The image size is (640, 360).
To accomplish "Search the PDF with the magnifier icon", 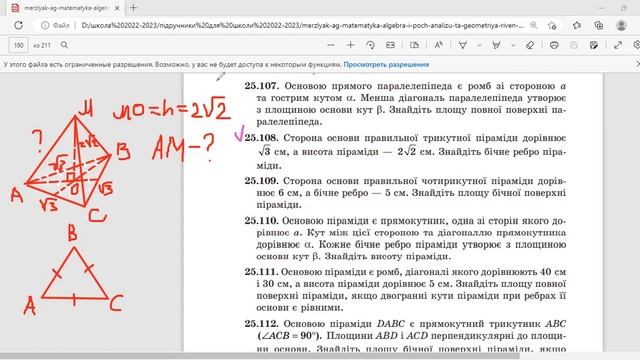I will [64, 45].
